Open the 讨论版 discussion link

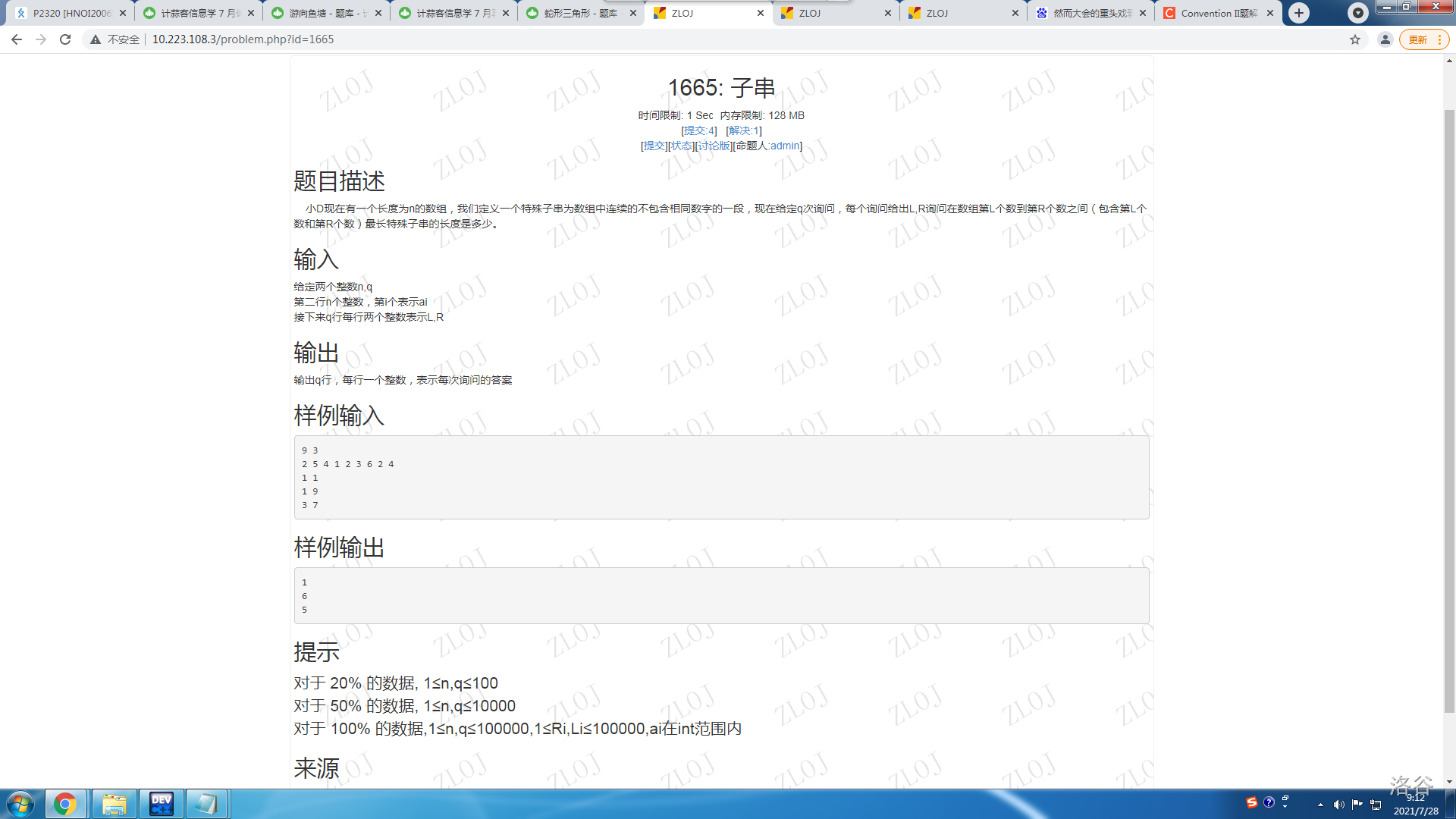click(x=714, y=146)
